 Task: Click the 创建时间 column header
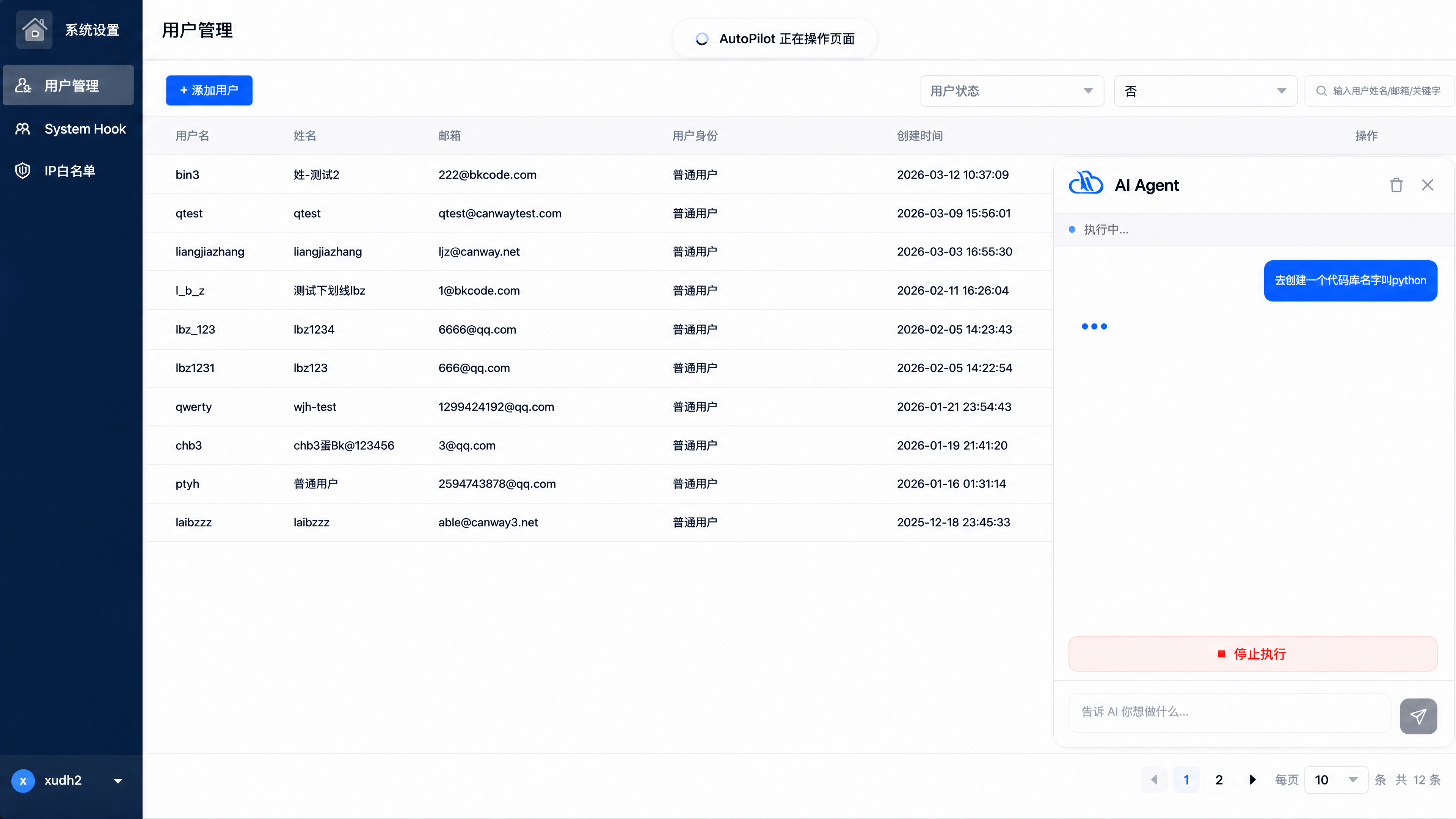[x=920, y=136]
